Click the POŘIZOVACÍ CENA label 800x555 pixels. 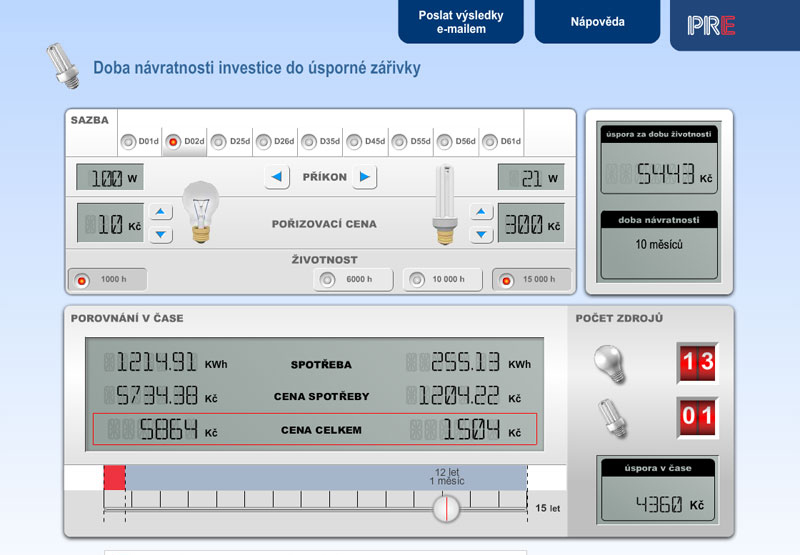click(x=324, y=224)
